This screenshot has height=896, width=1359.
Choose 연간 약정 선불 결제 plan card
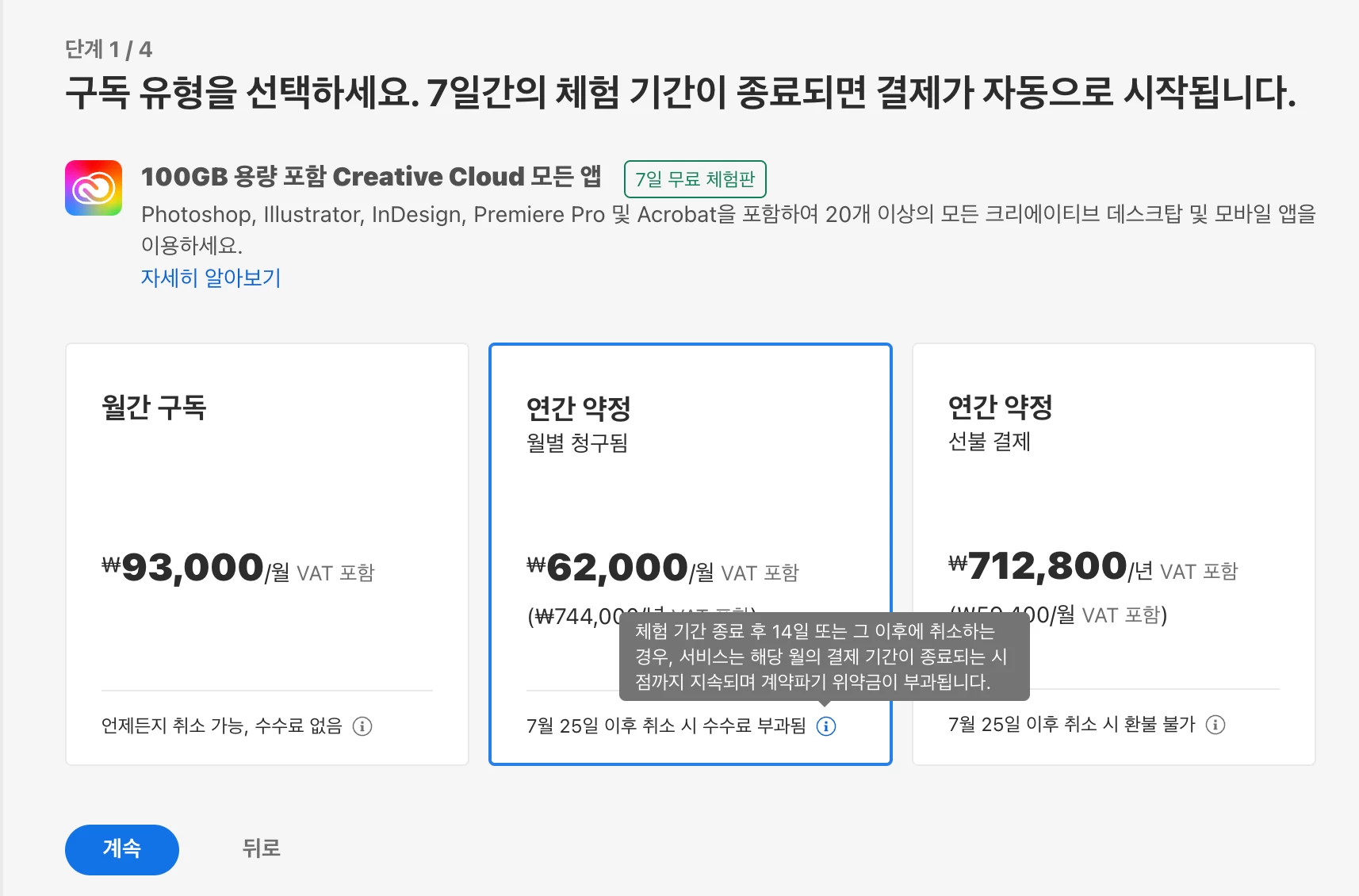(1114, 554)
